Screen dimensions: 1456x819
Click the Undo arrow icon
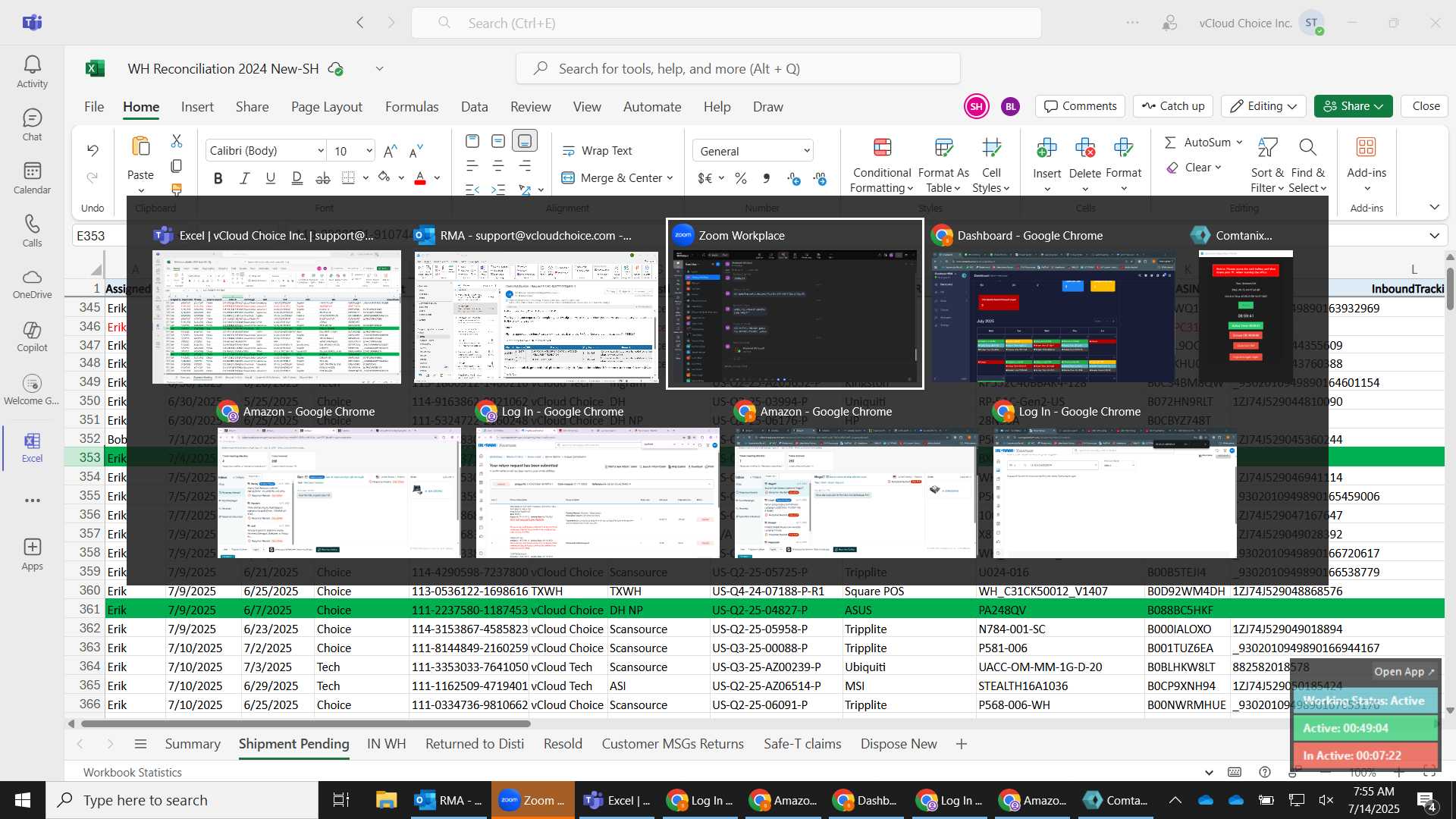point(93,150)
